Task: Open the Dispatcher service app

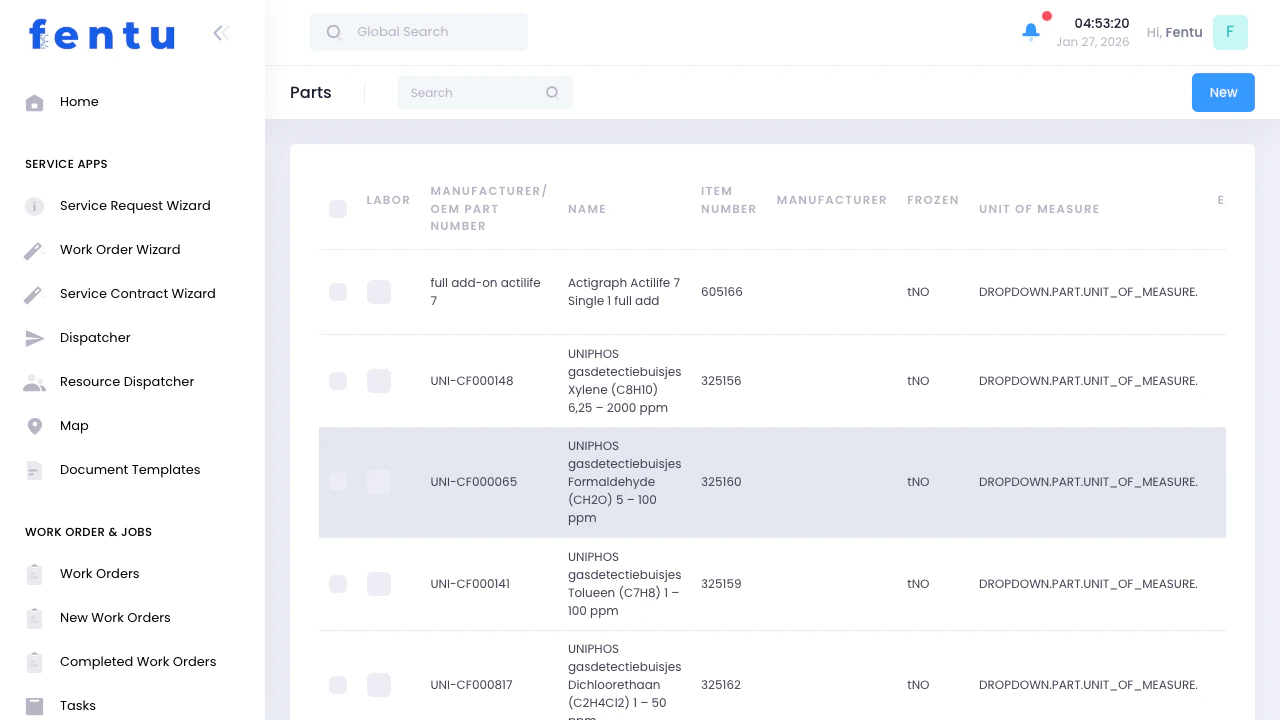Action: 95,337
